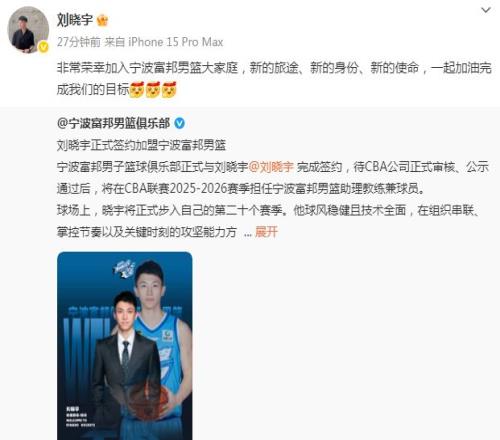Click the 27分钟前 timestamp

tap(79, 42)
